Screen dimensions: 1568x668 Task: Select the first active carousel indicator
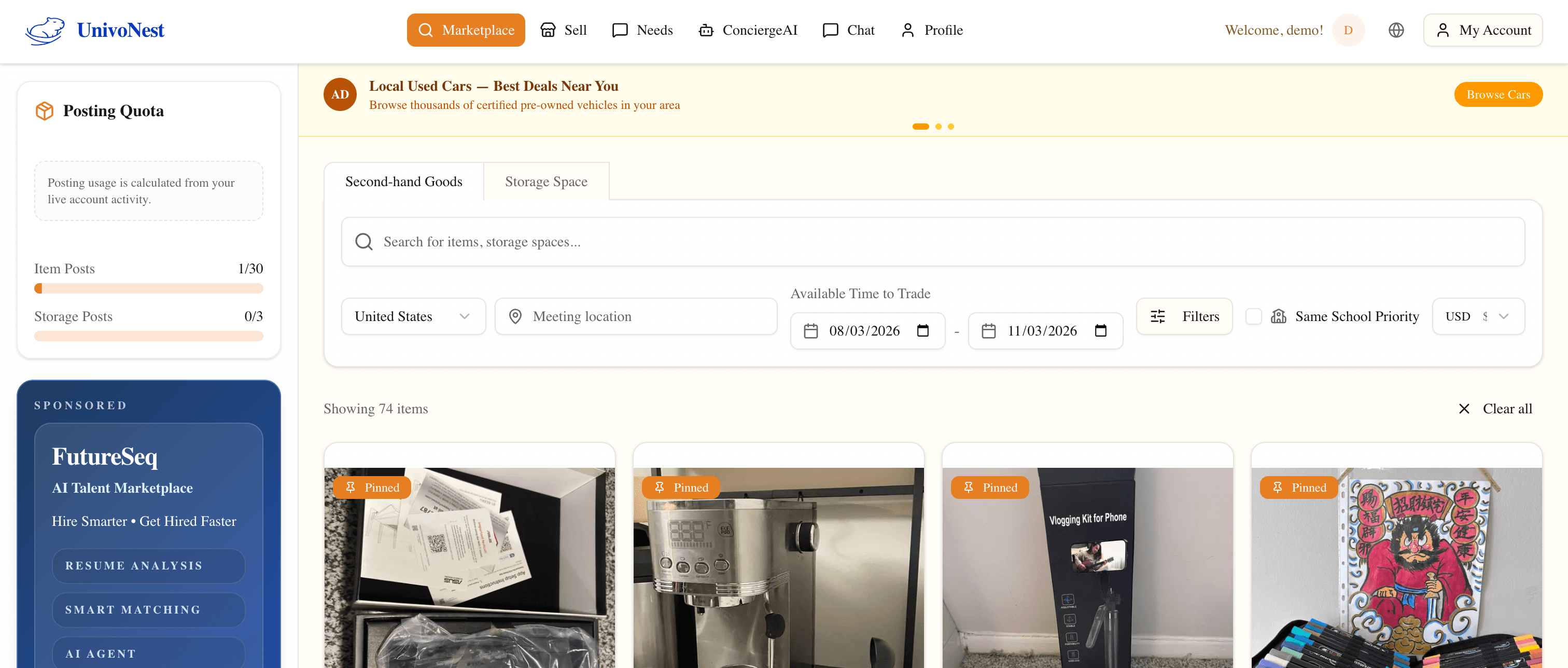[x=920, y=127]
